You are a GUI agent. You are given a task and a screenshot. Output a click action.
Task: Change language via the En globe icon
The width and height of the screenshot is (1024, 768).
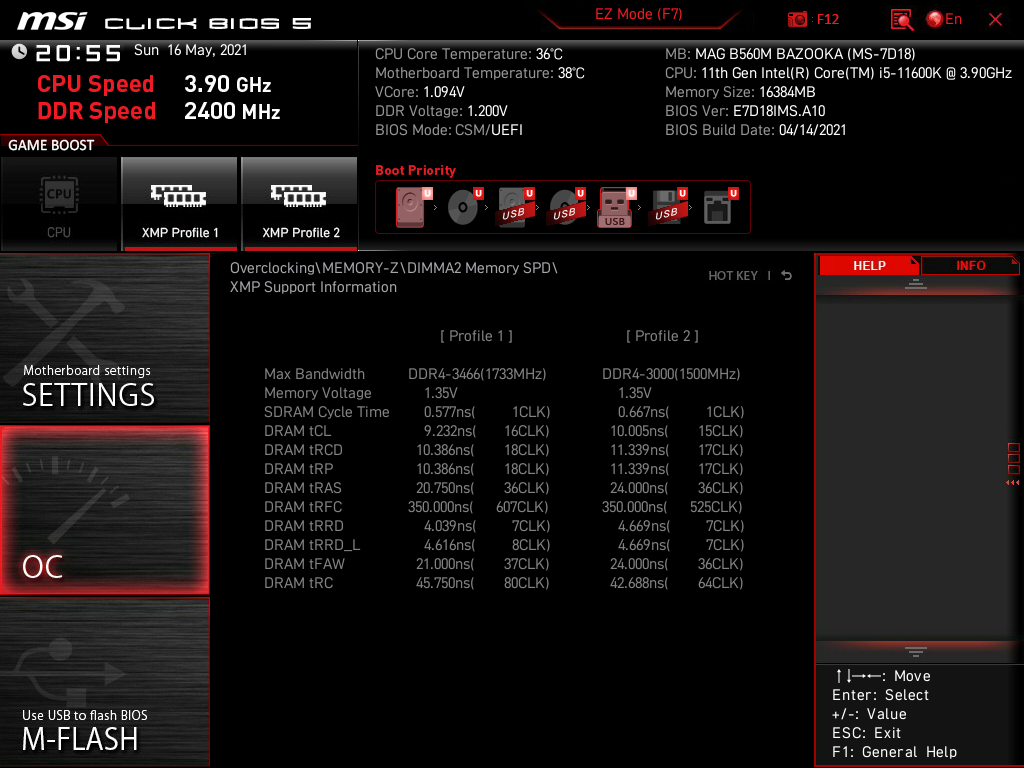click(944, 20)
